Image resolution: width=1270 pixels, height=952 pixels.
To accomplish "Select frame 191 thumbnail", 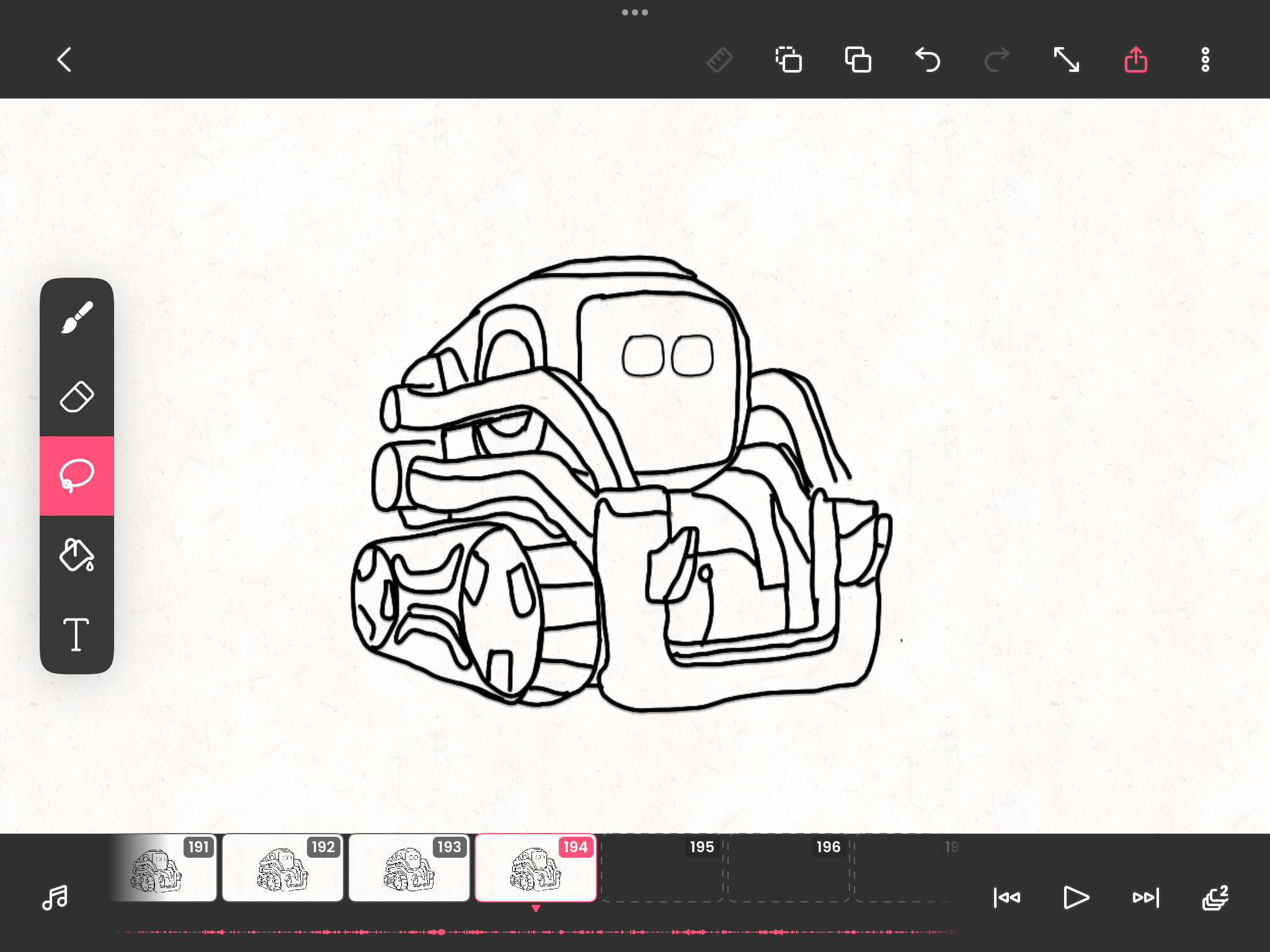I will 164,868.
